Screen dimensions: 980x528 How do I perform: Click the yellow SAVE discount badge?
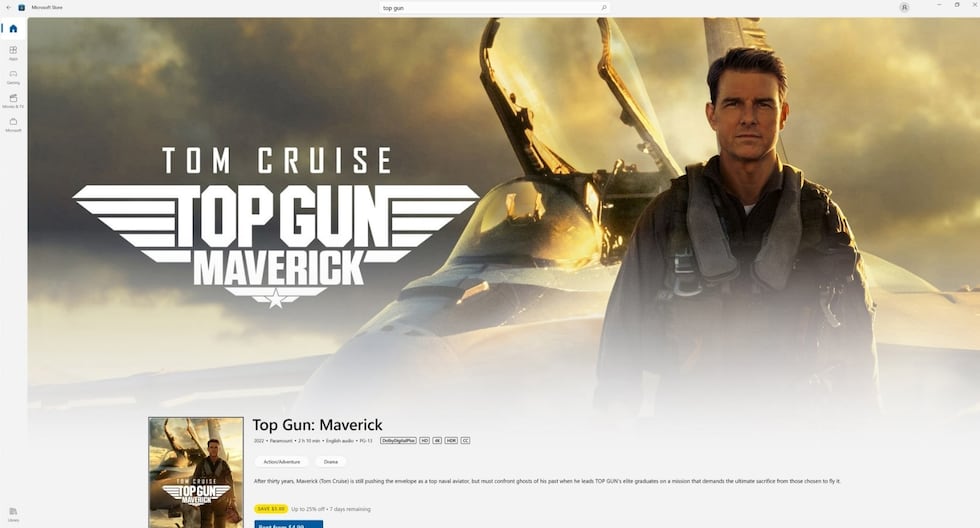pyautogui.click(x=271, y=509)
